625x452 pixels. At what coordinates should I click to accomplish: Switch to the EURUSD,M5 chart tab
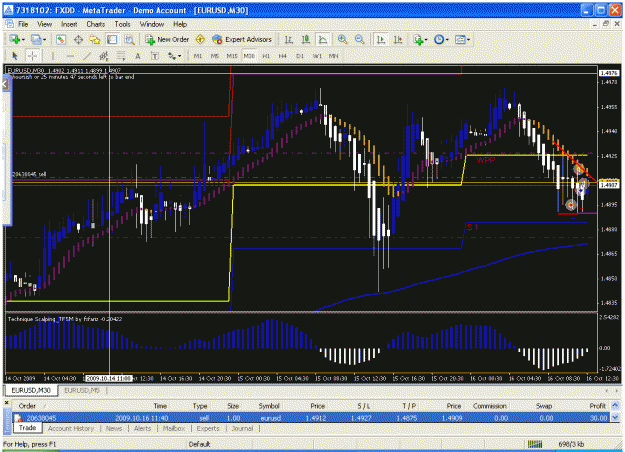82,390
